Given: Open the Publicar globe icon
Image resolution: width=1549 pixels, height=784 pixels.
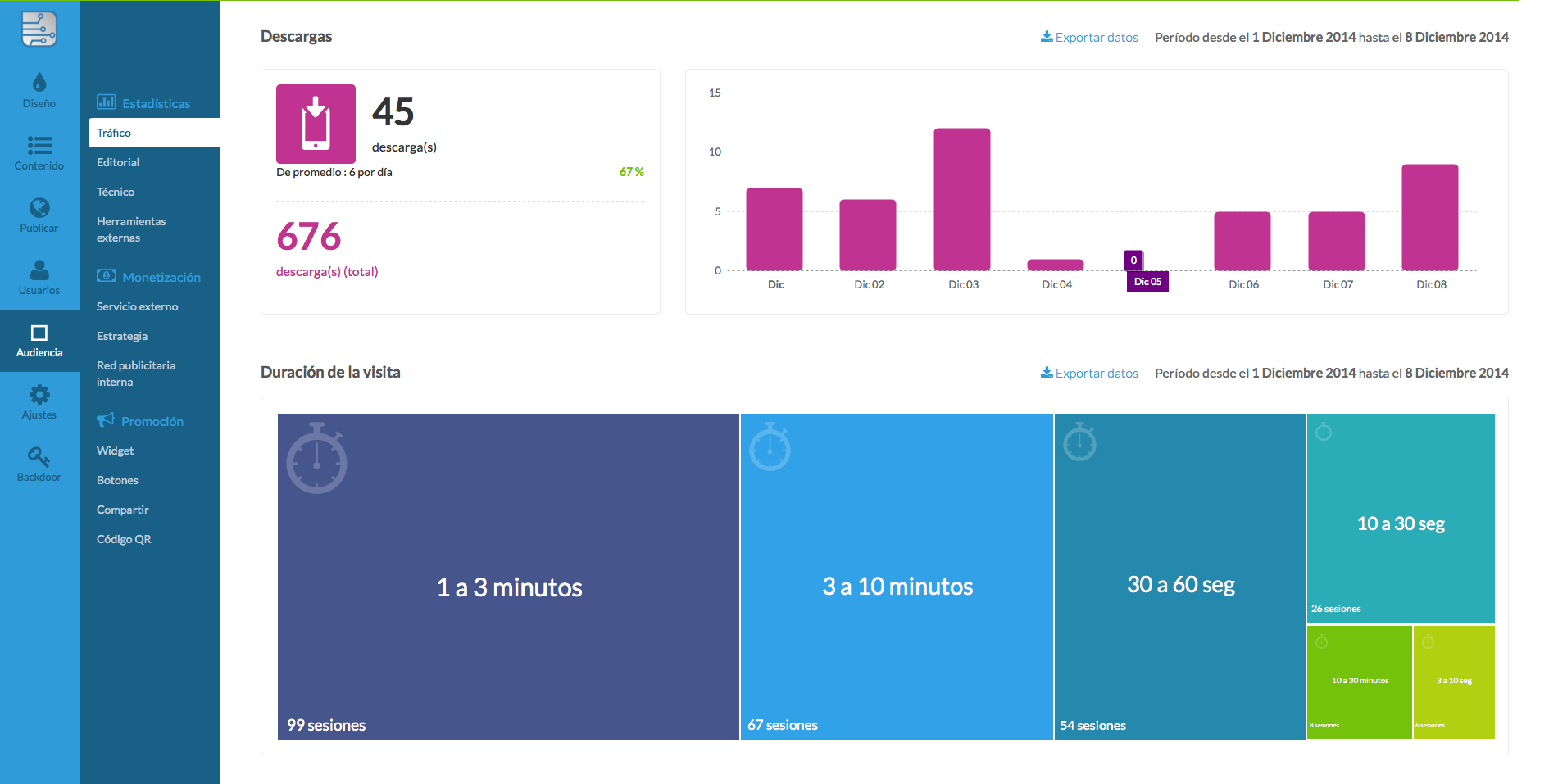Looking at the screenshot, I should [x=39, y=207].
